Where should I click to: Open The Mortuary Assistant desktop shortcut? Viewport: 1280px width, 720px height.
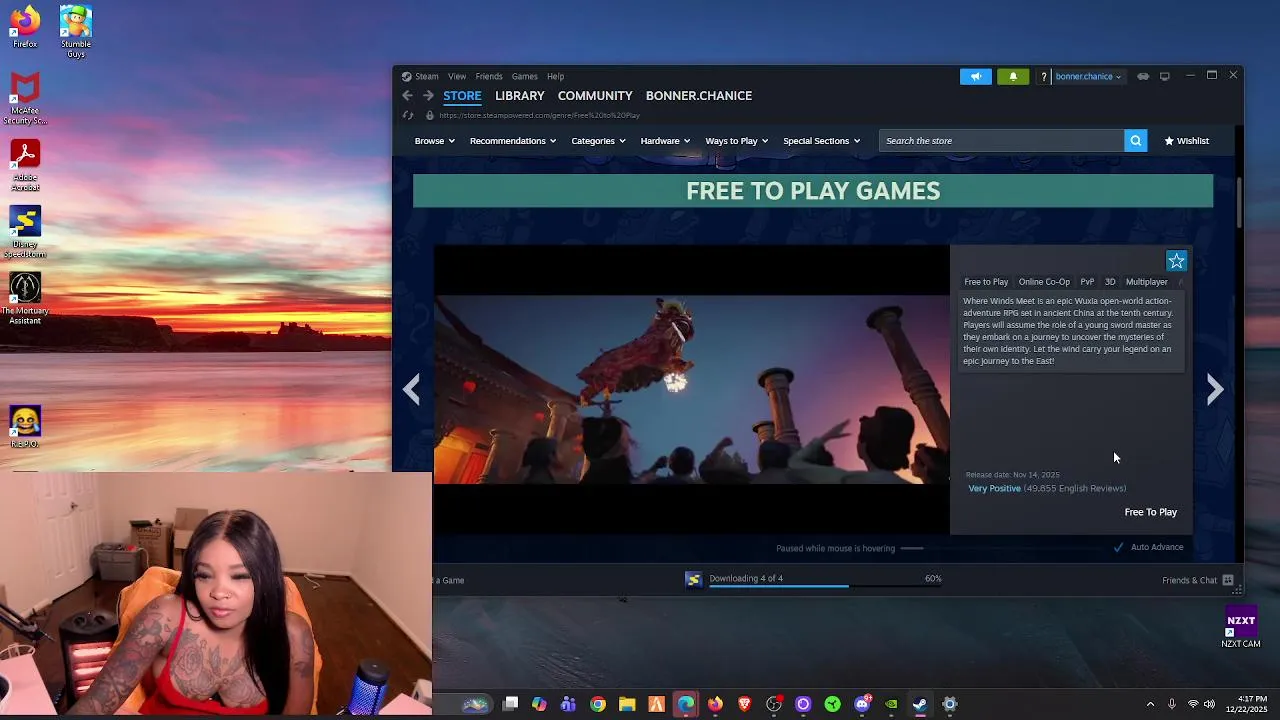pyautogui.click(x=25, y=298)
